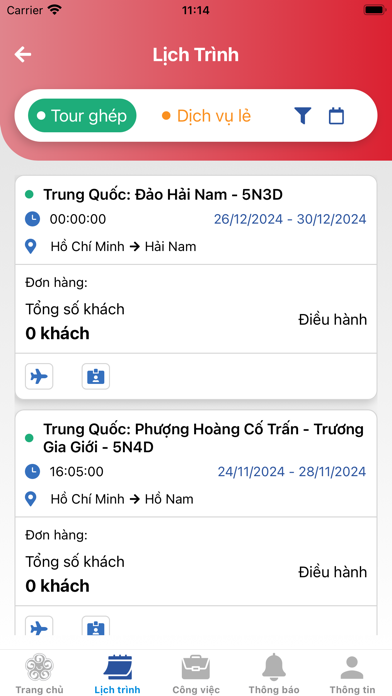The width and height of the screenshot is (392, 696).
Task: Click the clock icon beside 16:05:00
Action: [x=32, y=471]
